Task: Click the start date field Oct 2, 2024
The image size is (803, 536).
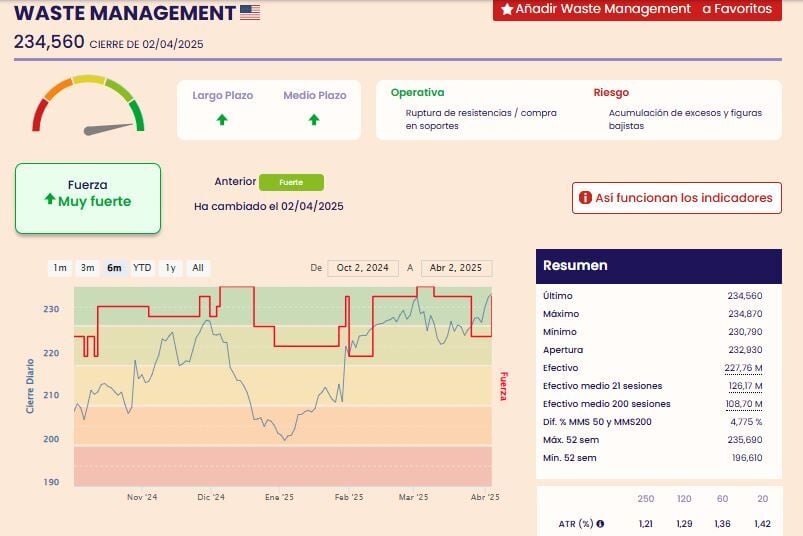Action: pos(363,268)
